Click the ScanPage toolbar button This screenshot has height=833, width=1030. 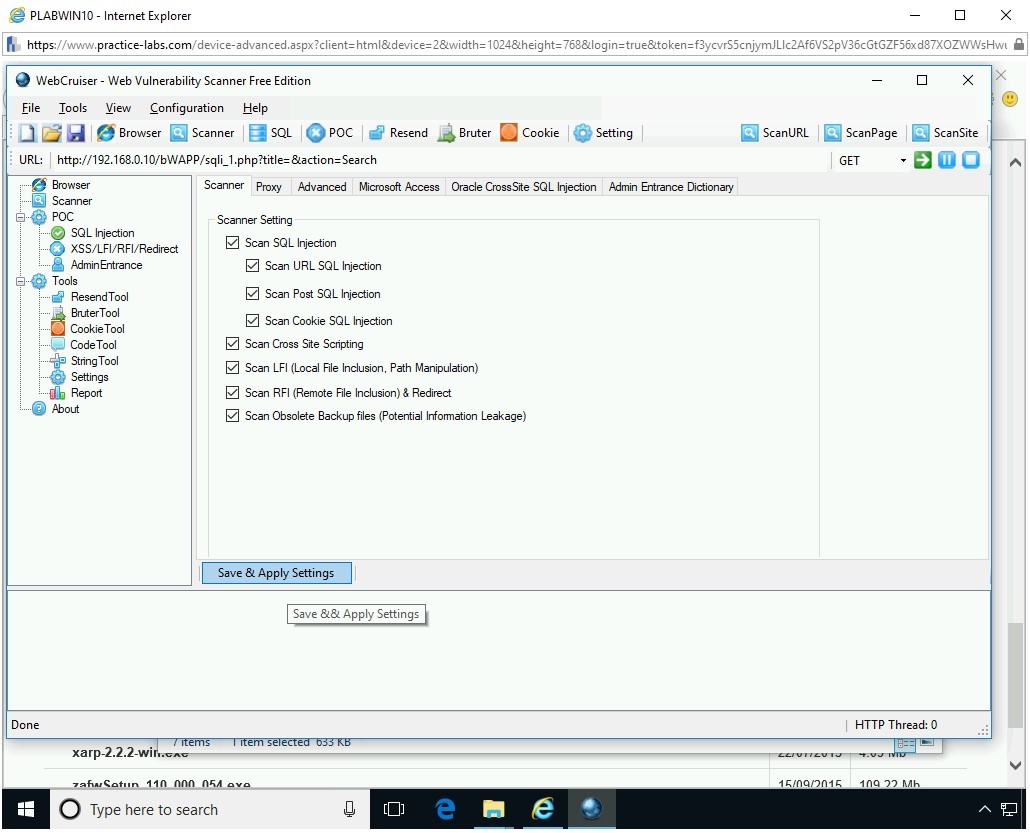[861, 133]
